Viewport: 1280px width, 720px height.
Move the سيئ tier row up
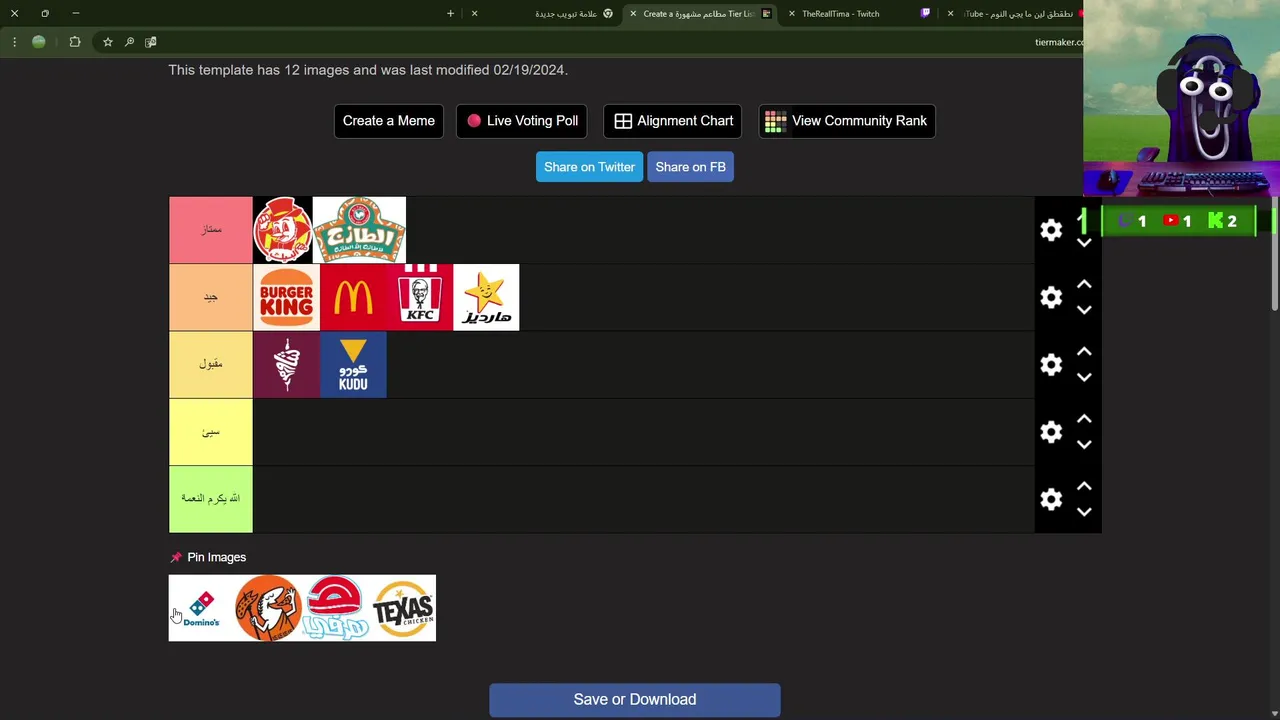coord(1084,418)
